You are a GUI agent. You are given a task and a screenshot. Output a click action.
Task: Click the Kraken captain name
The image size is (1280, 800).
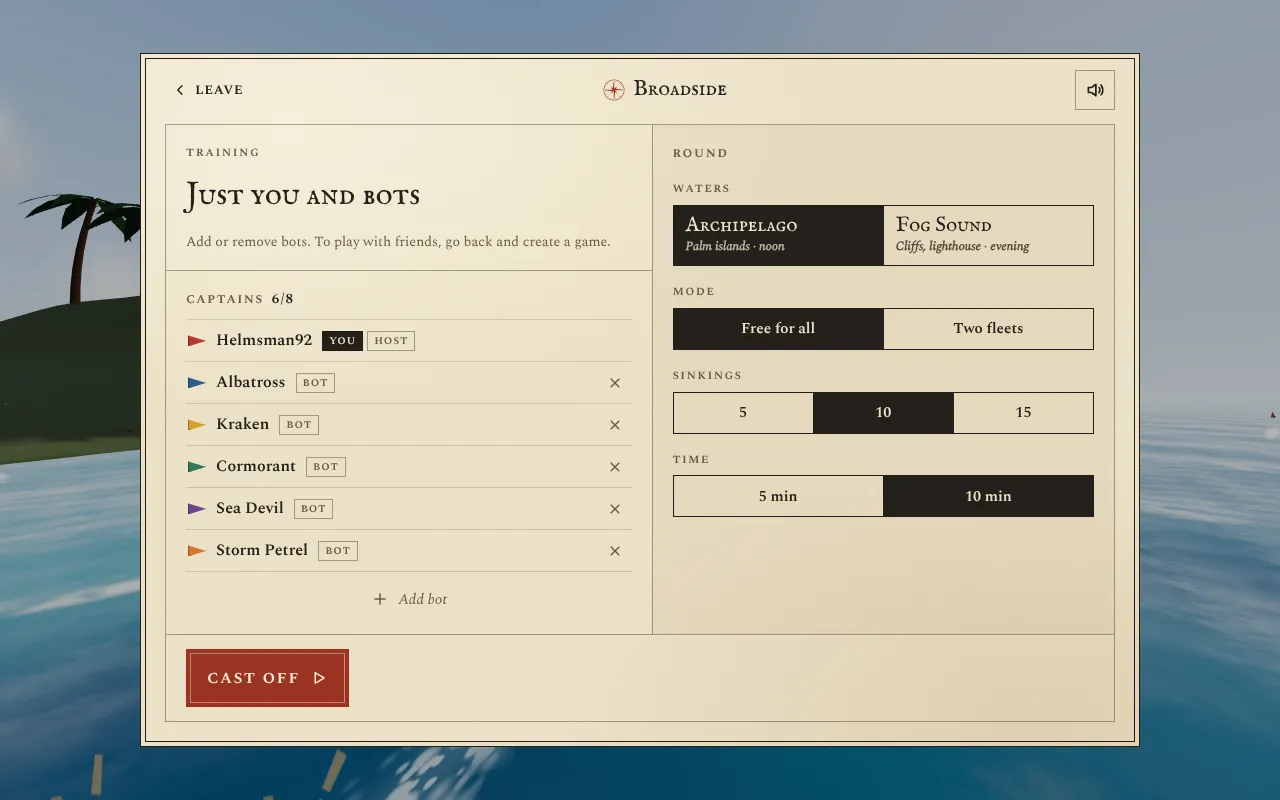[243, 424]
